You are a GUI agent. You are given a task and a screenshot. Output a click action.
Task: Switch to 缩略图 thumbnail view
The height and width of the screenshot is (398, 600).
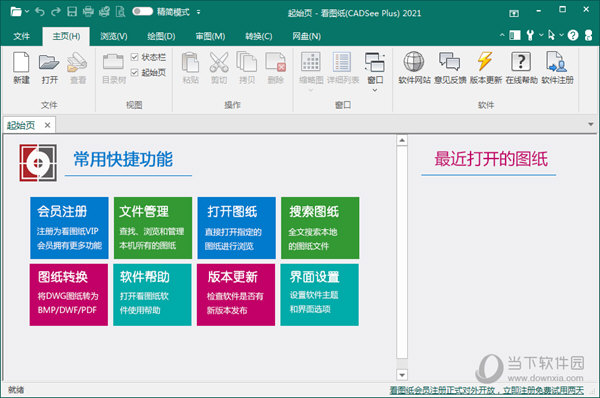tap(311, 62)
